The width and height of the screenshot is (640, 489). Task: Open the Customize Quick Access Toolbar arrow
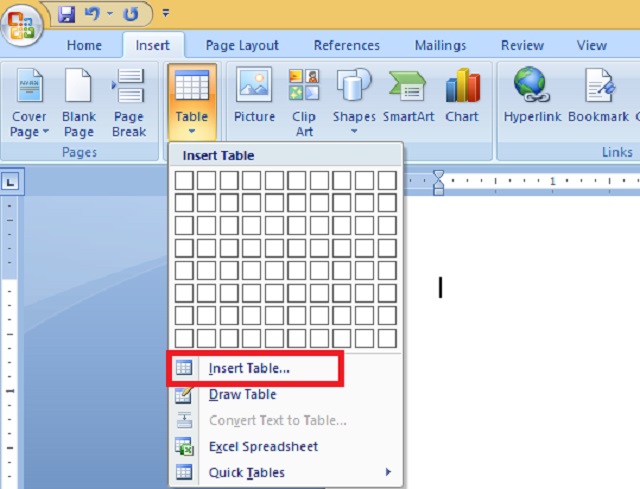tap(165, 13)
